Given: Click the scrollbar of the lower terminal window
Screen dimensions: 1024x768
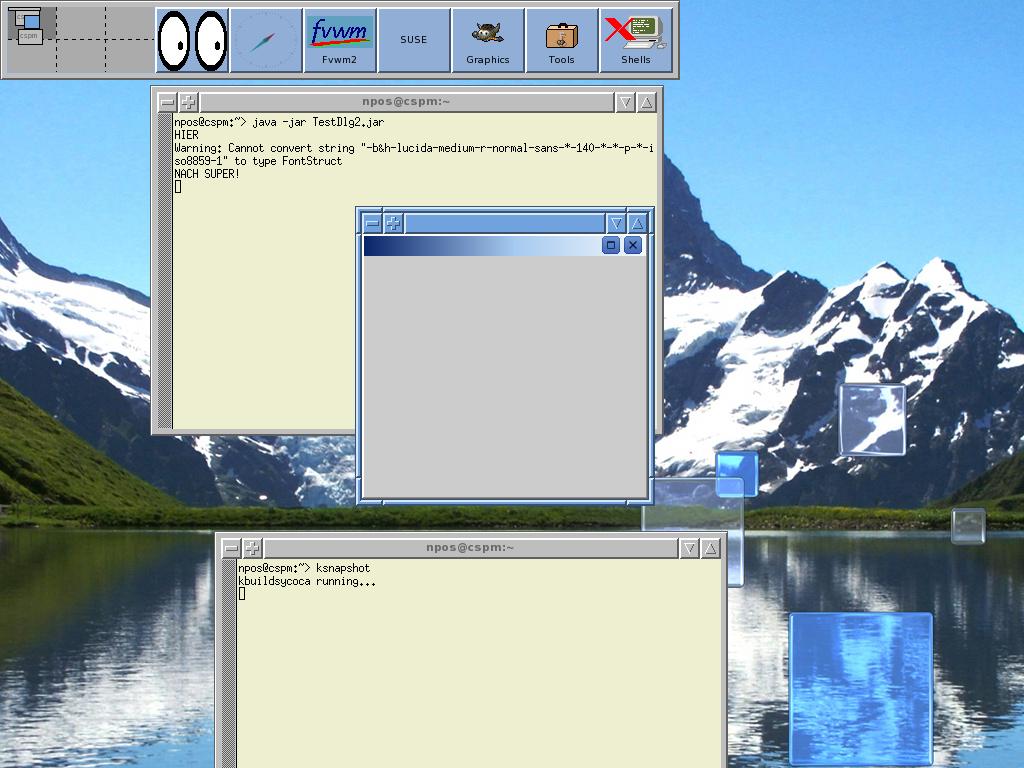Looking at the screenshot, I should pyautogui.click(x=229, y=664).
